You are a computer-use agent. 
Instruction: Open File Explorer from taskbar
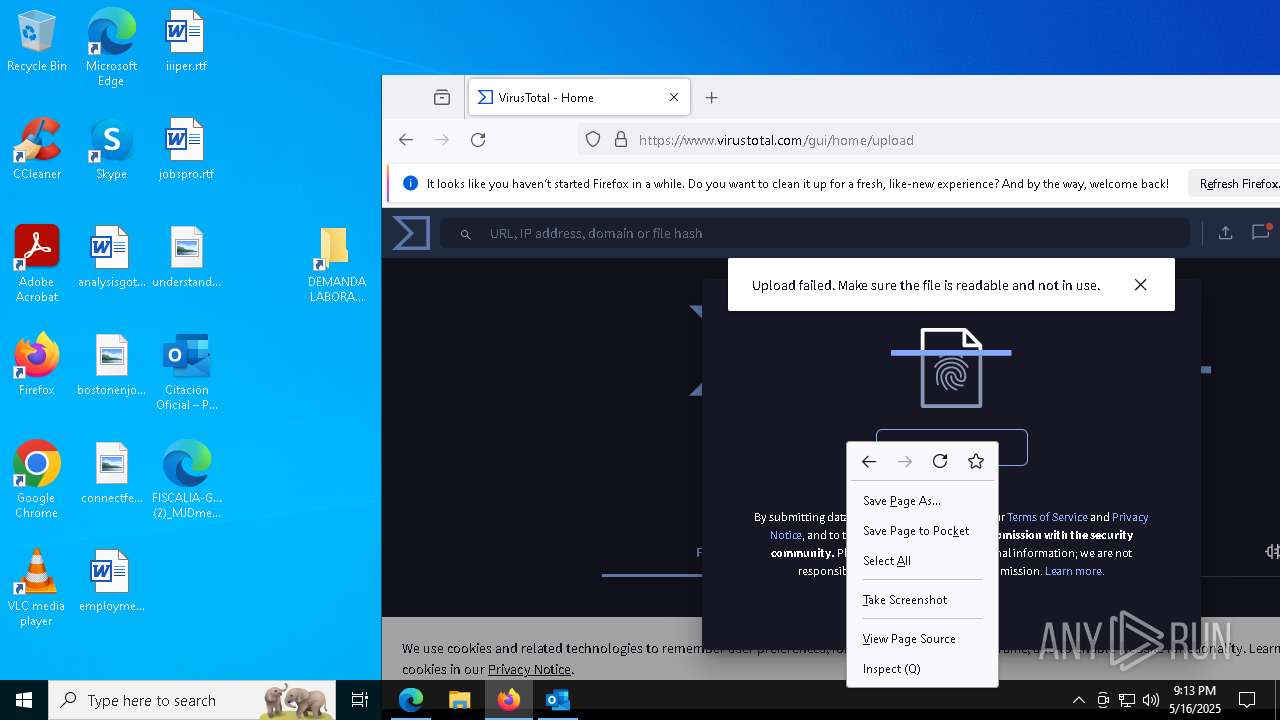[x=459, y=700]
